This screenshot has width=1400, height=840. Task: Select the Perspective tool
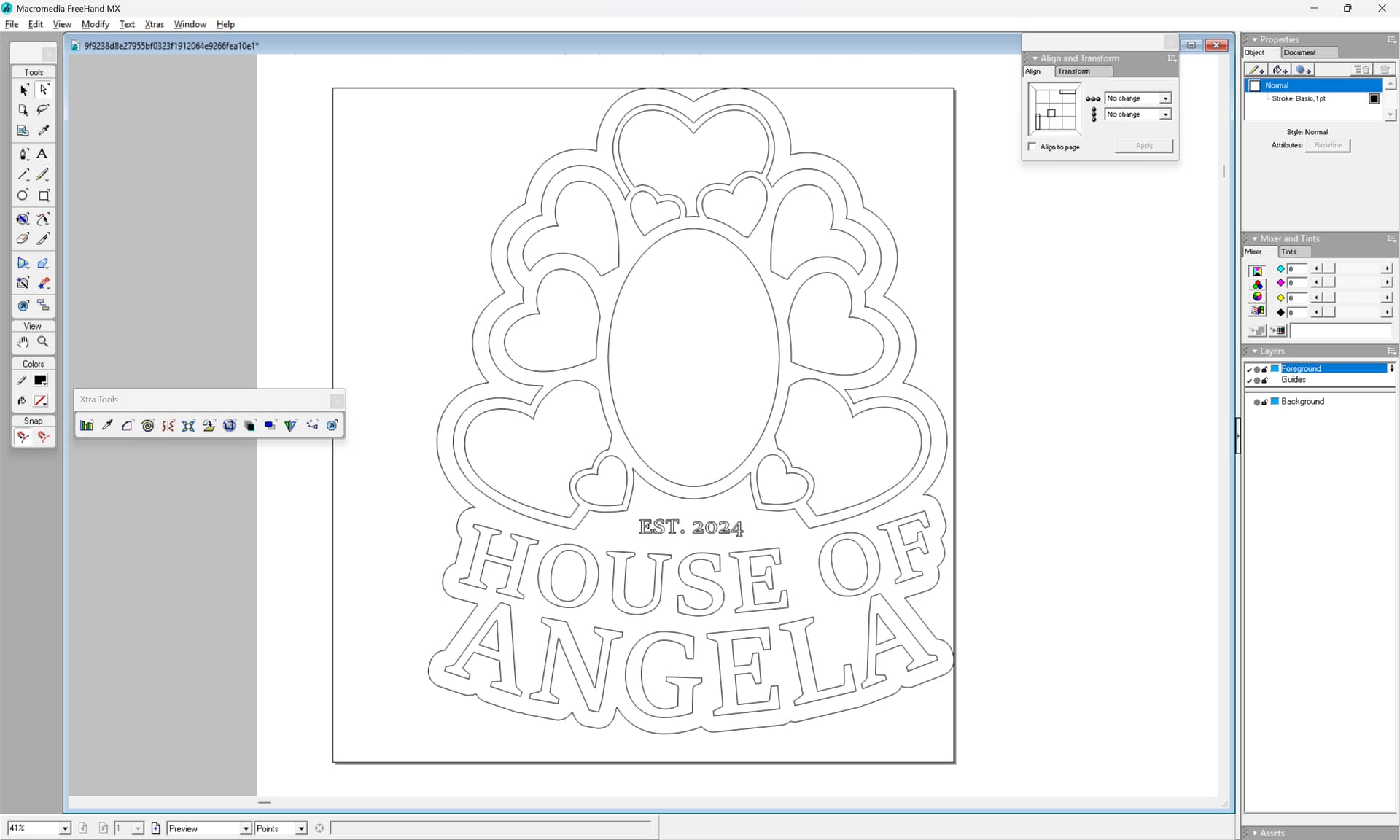coord(23,263)
